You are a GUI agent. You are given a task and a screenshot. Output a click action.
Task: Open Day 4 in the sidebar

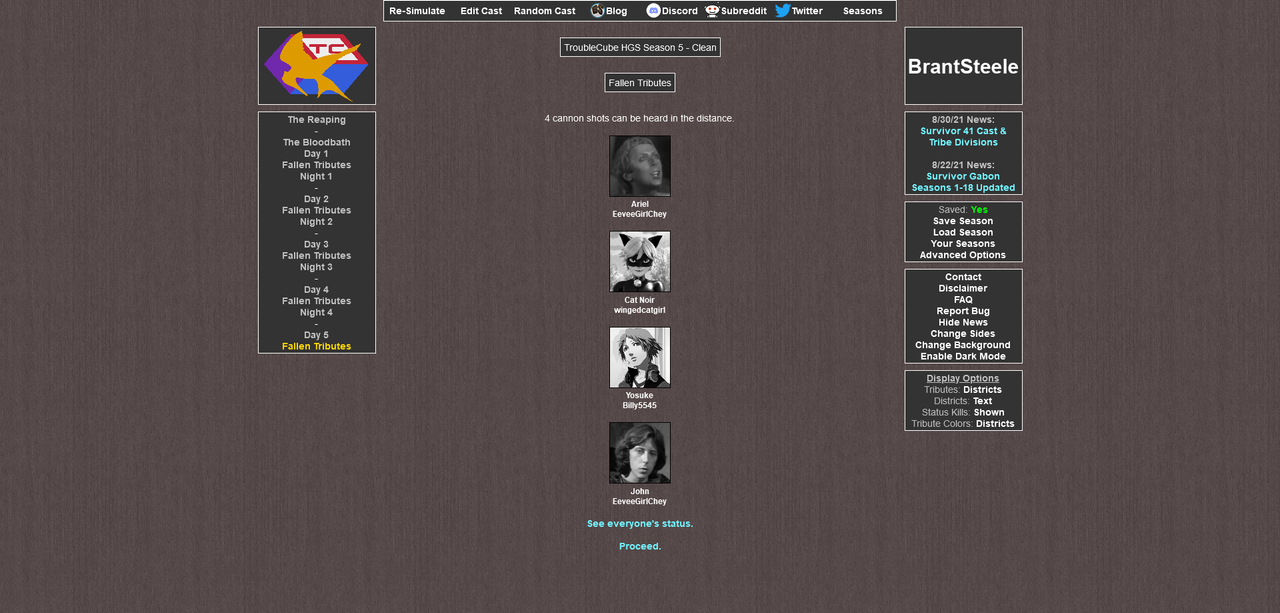click(317, 290)
